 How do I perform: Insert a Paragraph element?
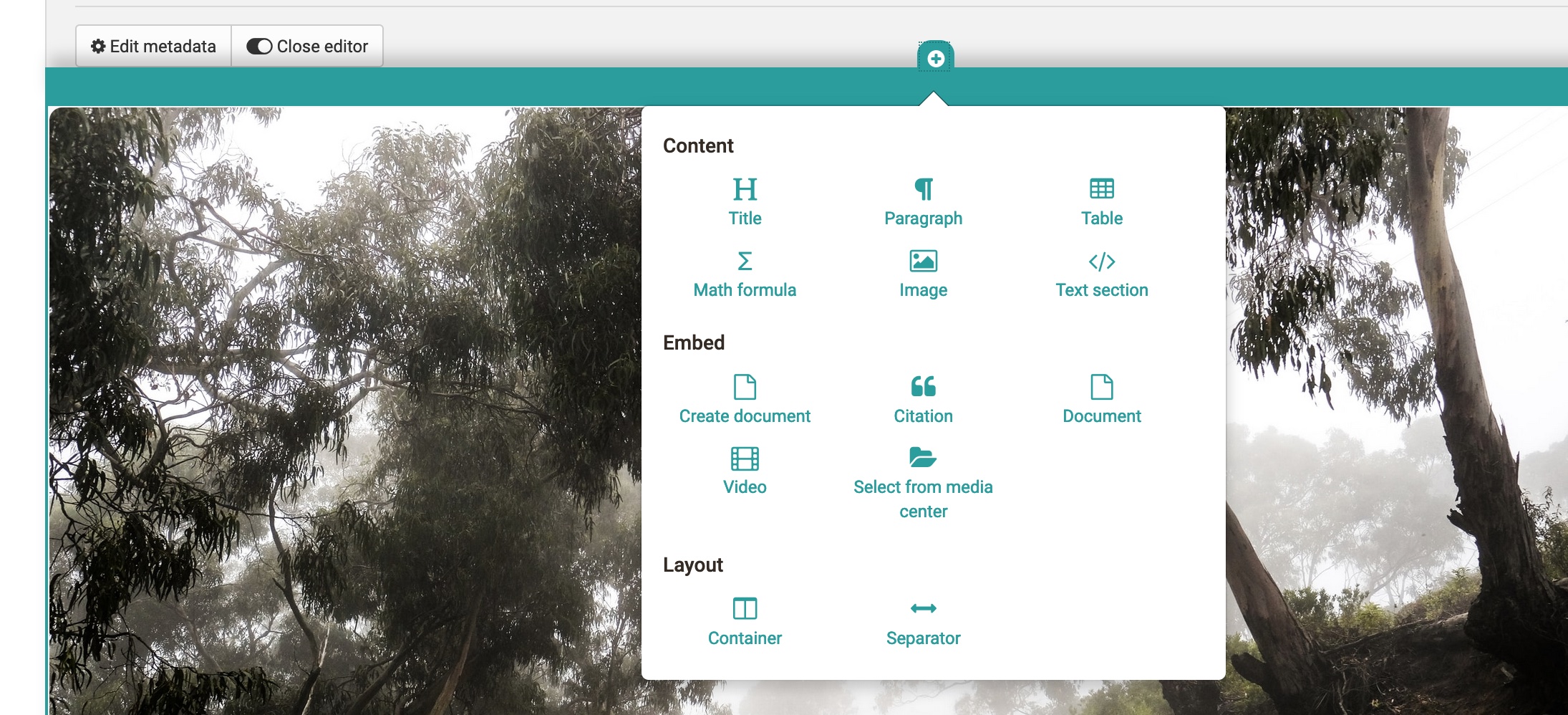click(x=923, y=203)
